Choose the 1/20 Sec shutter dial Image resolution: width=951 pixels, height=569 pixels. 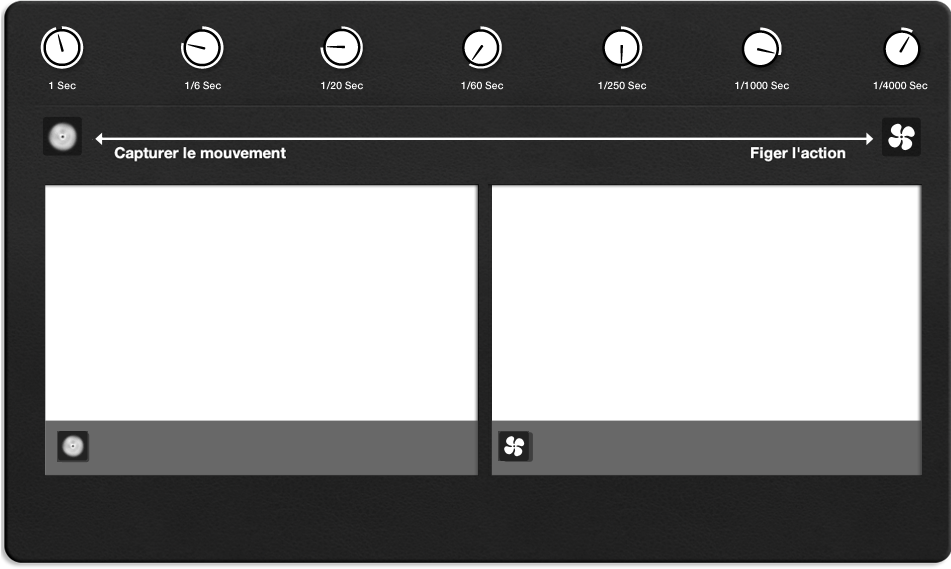click(342, 47)
